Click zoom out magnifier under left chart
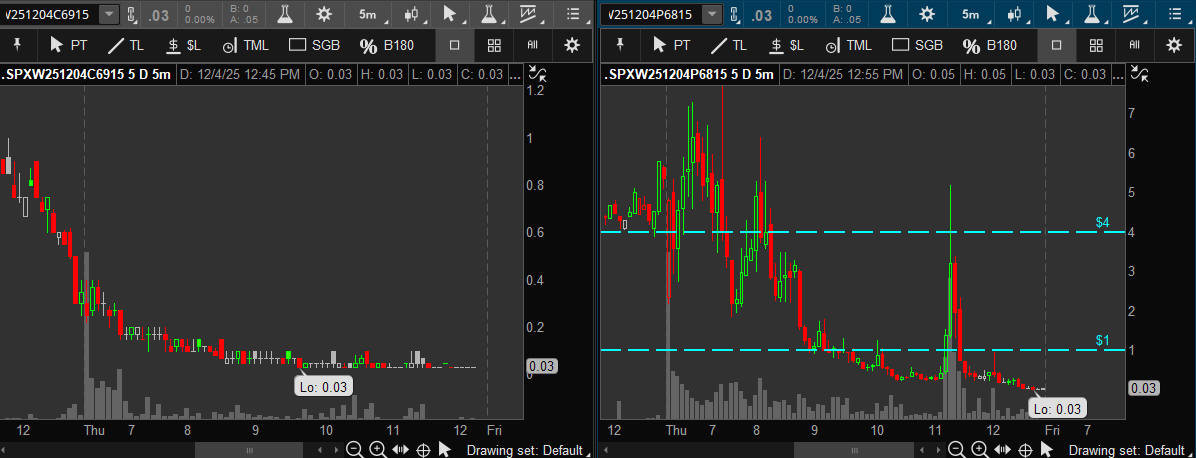Image resolution: width=1196 pixels, height=458 pixels. [x=354, y=449]
